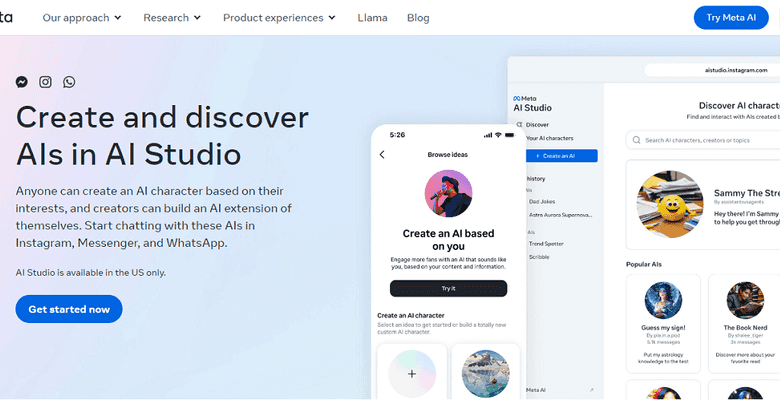
Task: Click the singer avatar in phone mockup
Action: tap(448, 194)
